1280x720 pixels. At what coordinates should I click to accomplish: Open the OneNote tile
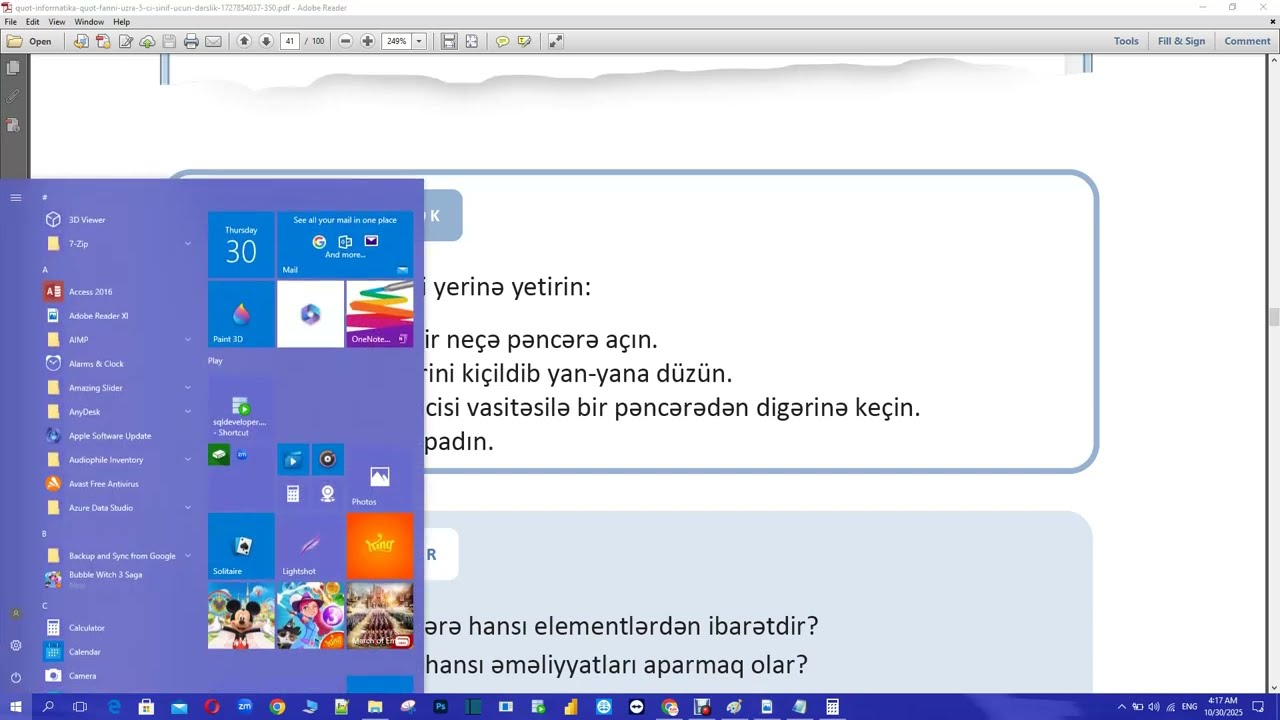(379, 314)
